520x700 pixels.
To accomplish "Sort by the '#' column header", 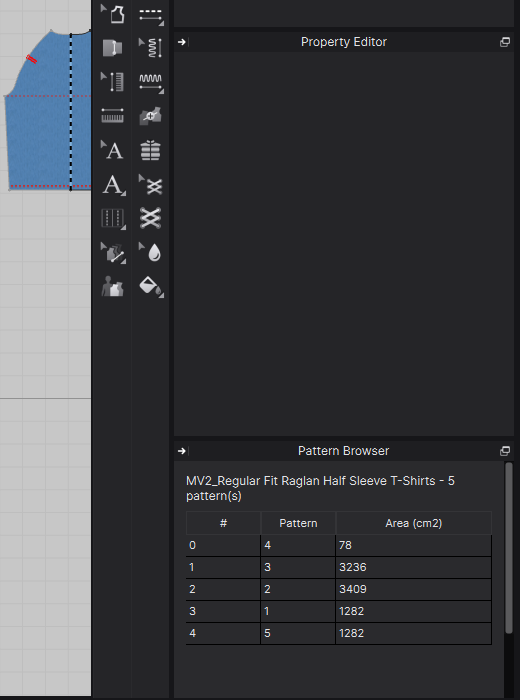I will pos(223,523).
